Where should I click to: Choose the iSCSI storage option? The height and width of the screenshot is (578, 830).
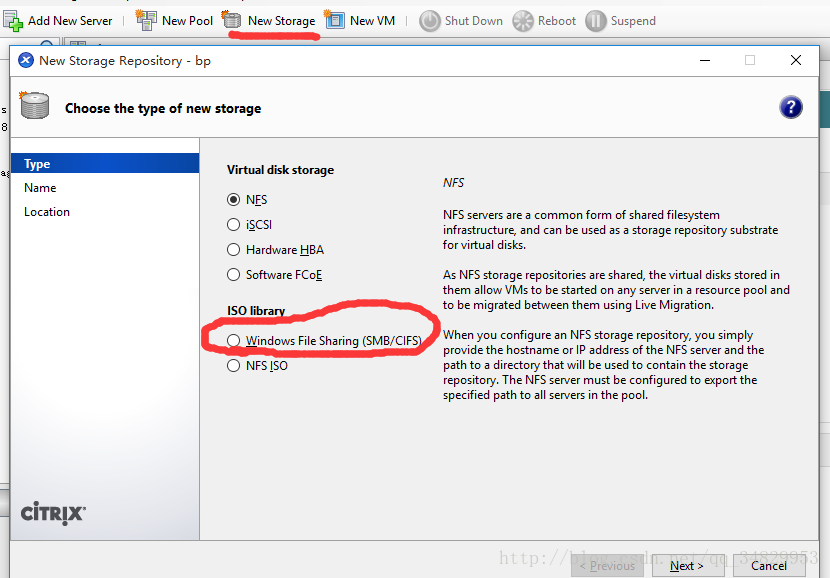point(234,225)
